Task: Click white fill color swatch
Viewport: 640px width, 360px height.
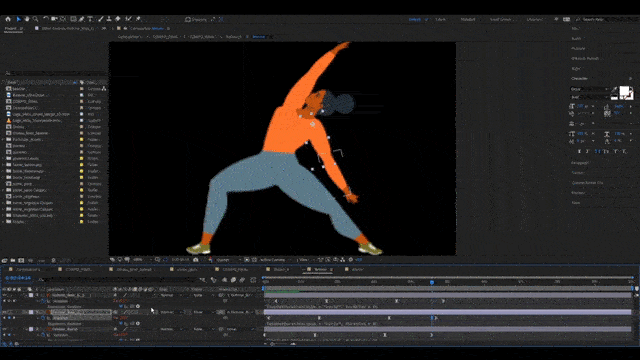Action: pyautogui.click(x=624, y=91)
